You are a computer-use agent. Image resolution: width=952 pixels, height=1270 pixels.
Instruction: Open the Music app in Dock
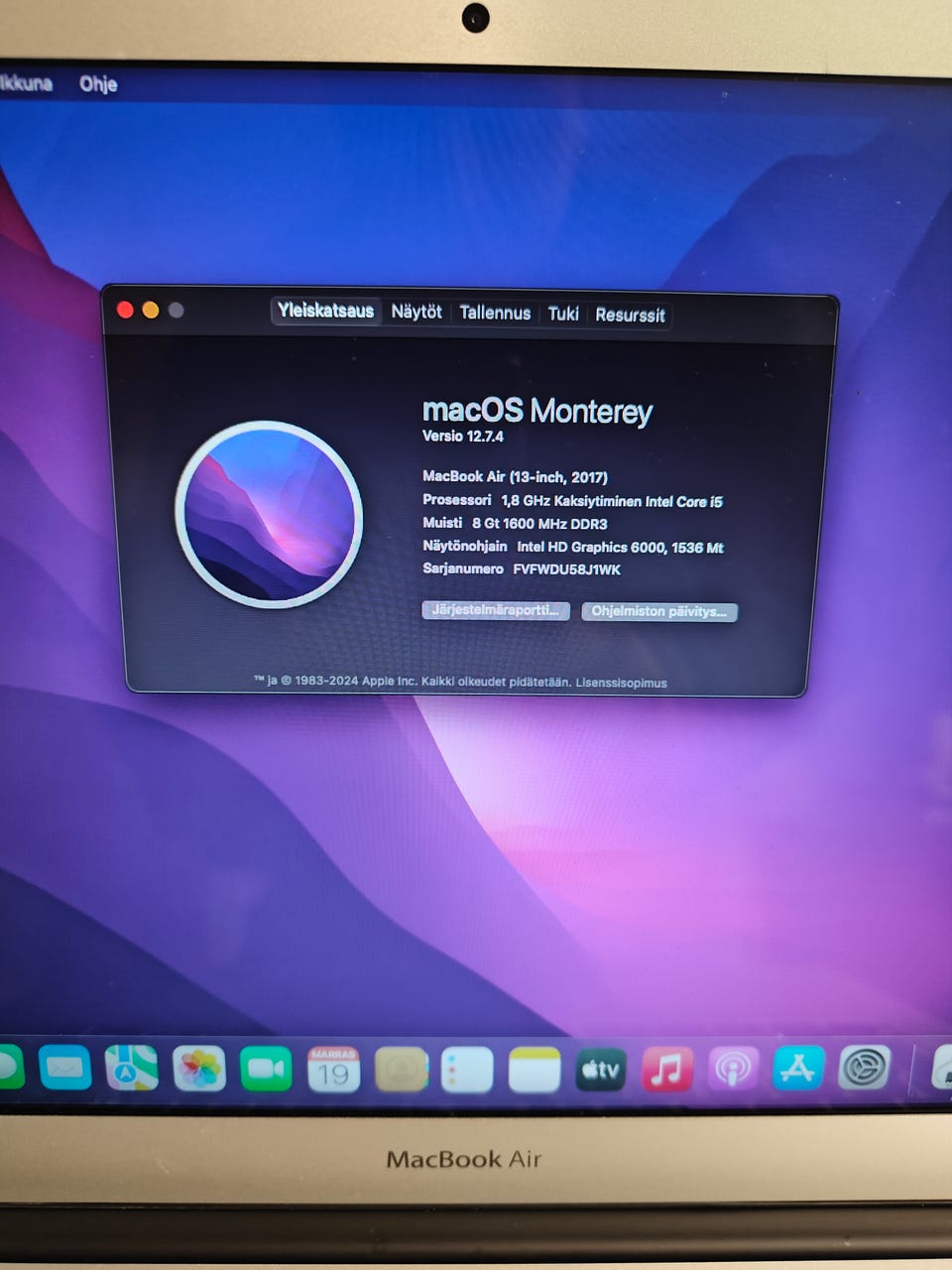(x=667, y=1070)
